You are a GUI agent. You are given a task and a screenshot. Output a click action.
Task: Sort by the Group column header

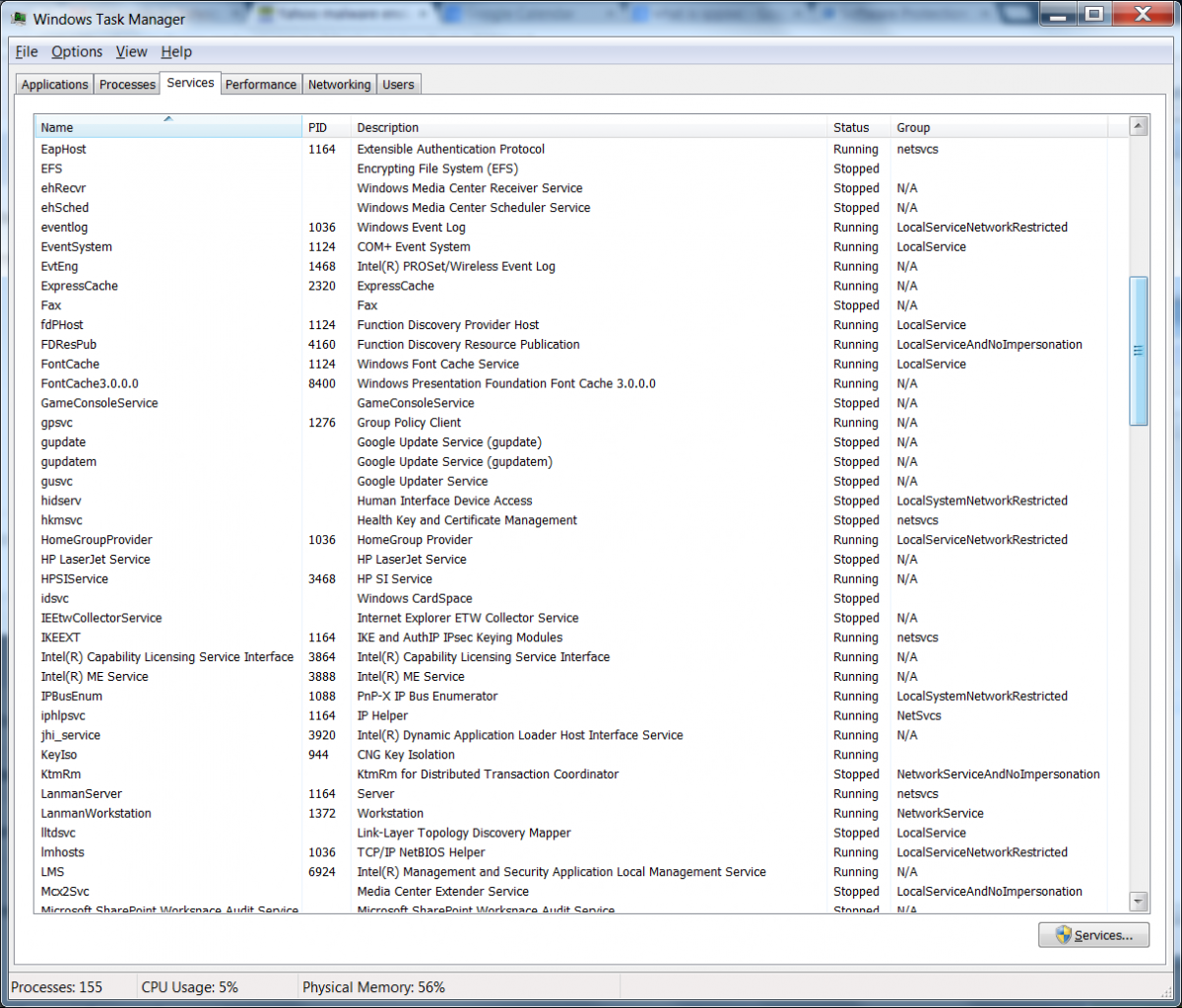(x=999, y=127)
